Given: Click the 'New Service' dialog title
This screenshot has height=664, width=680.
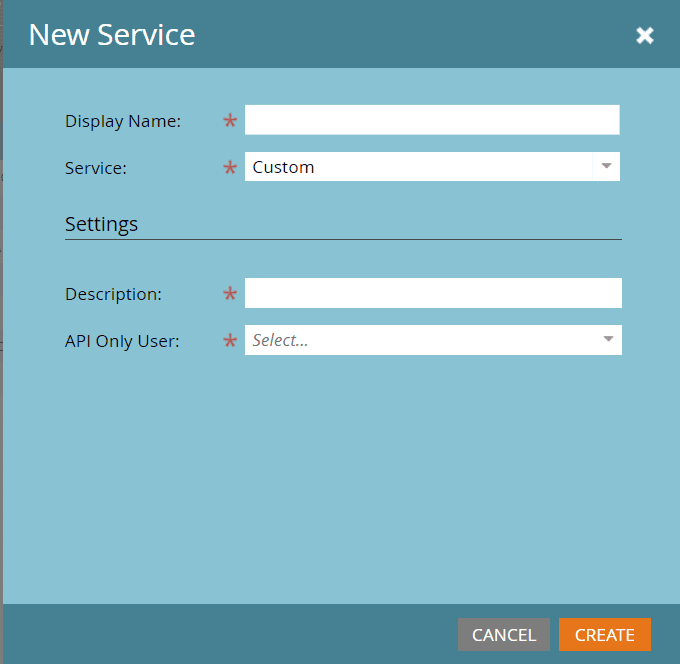Looking at the screenshot, I should (112, 35).
